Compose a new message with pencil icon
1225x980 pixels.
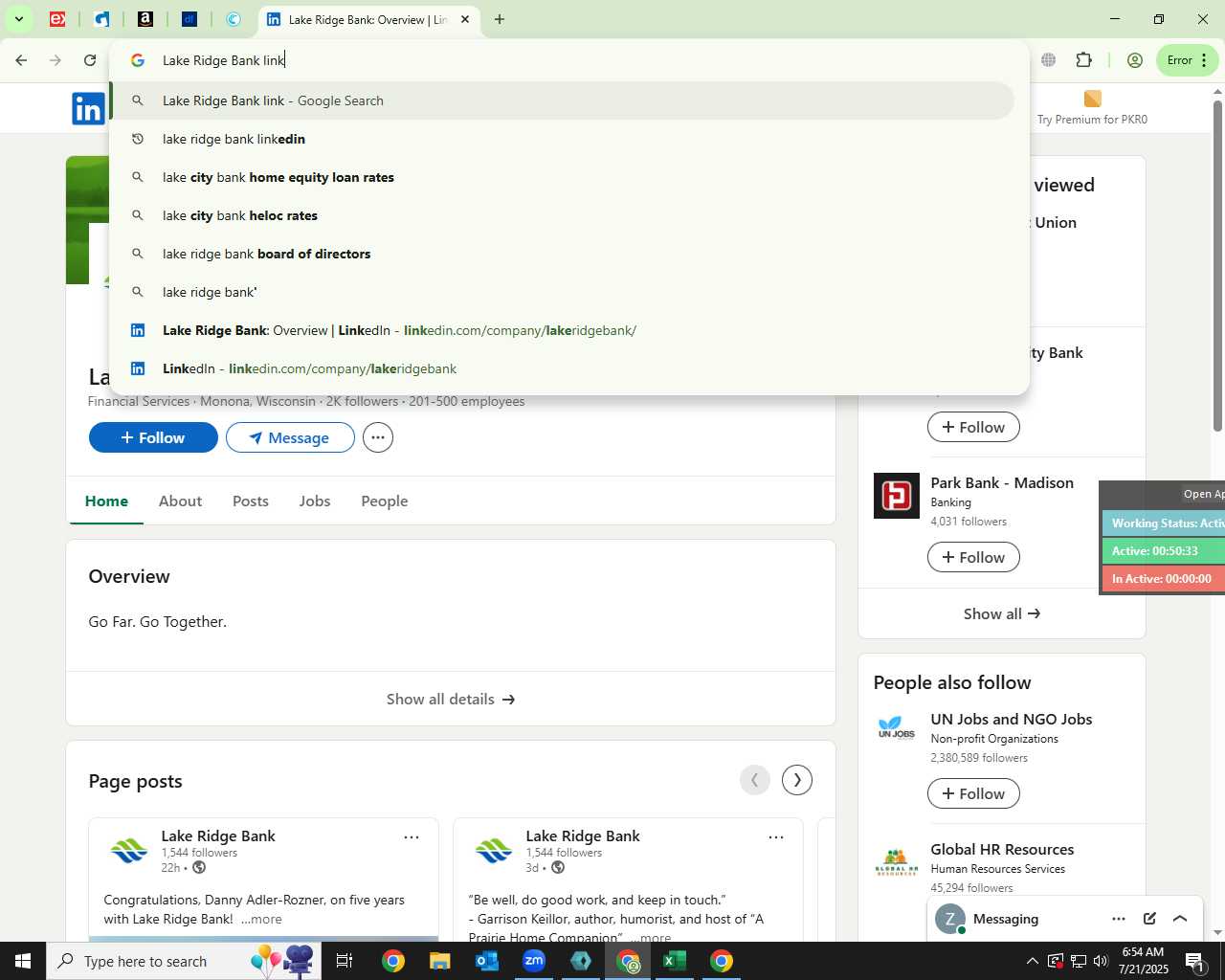(x=1149, y=919)
